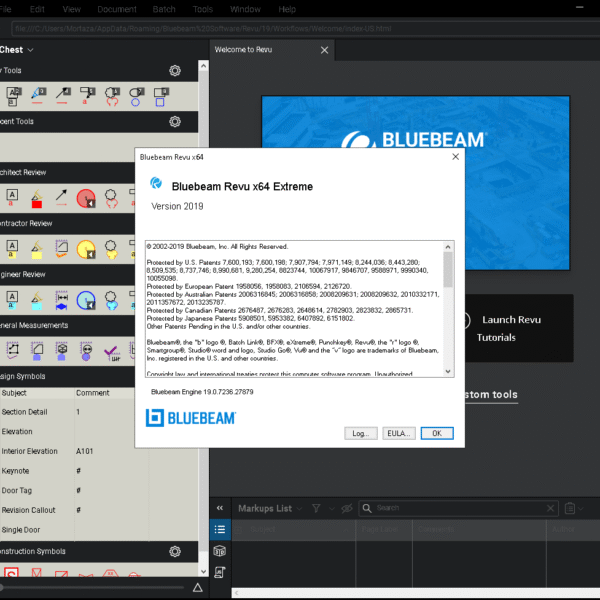
Task: Collapse the Contractor Review section
Action: (67, 223)
